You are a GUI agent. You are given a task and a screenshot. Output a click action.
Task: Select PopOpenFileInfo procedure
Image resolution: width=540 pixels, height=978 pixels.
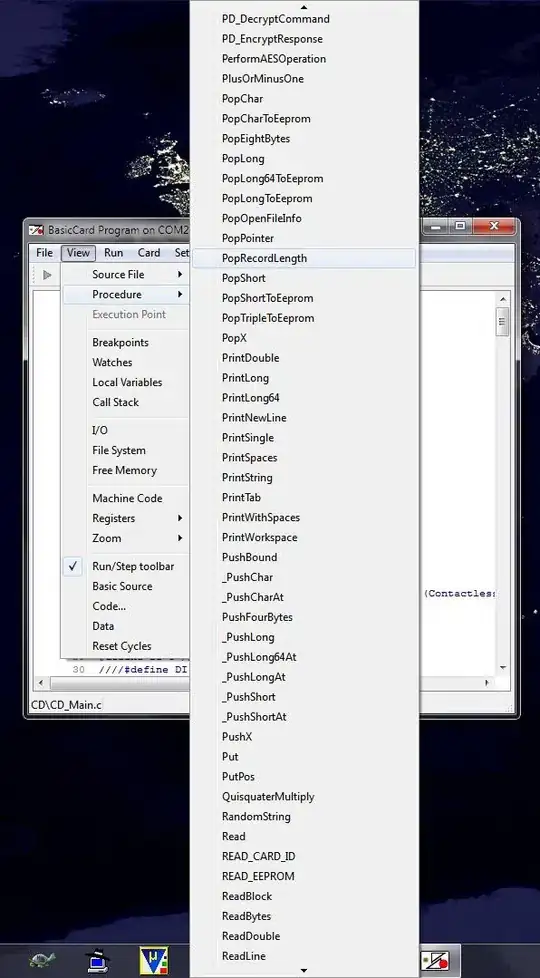coord(304,218)
